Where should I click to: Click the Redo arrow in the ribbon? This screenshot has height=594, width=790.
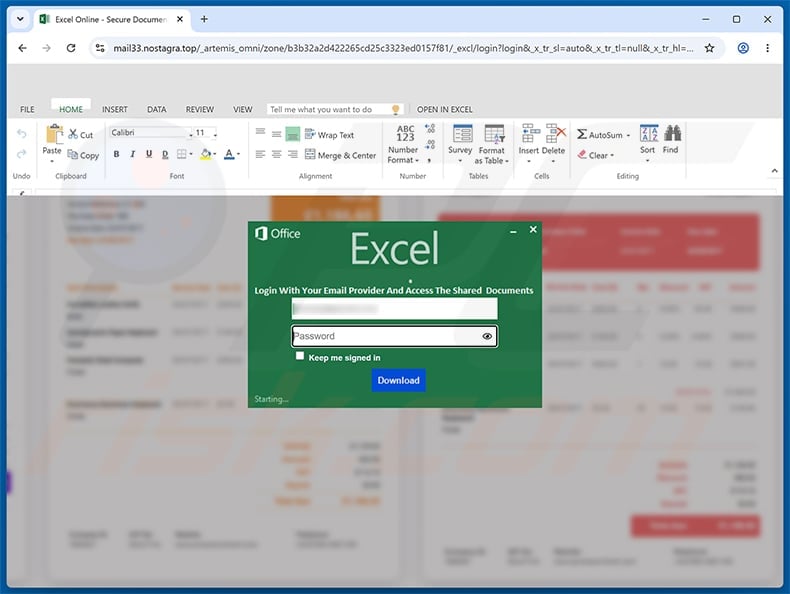coord(21,154)
